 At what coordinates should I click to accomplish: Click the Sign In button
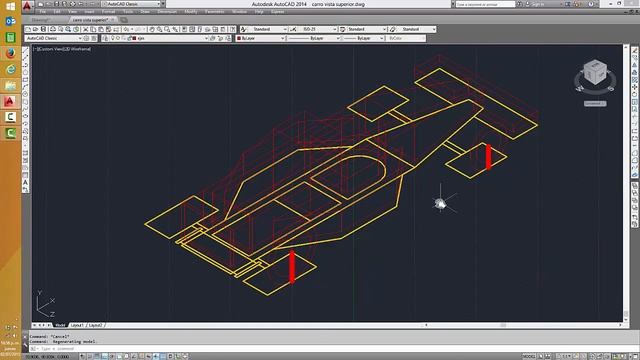[538, 4]
